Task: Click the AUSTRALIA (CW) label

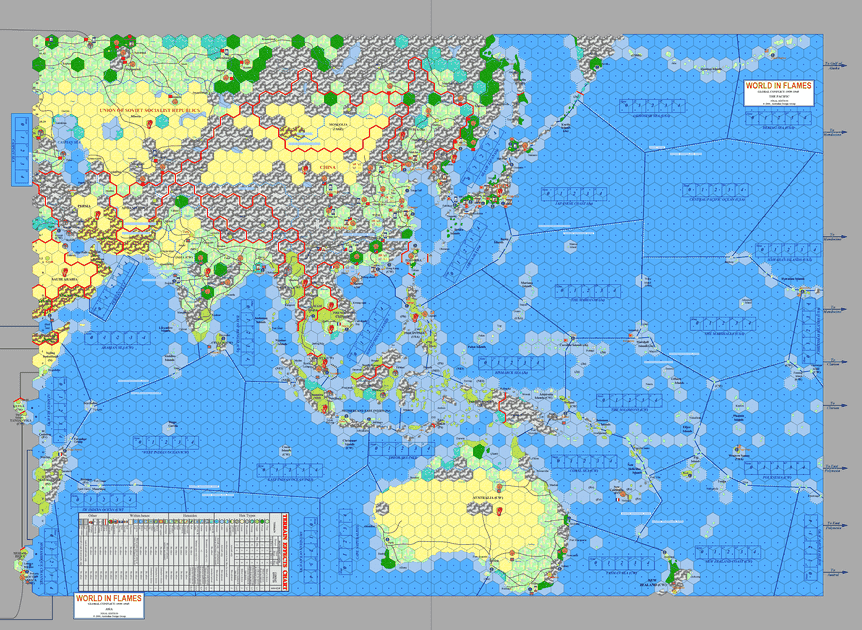Action: (486, 498)
